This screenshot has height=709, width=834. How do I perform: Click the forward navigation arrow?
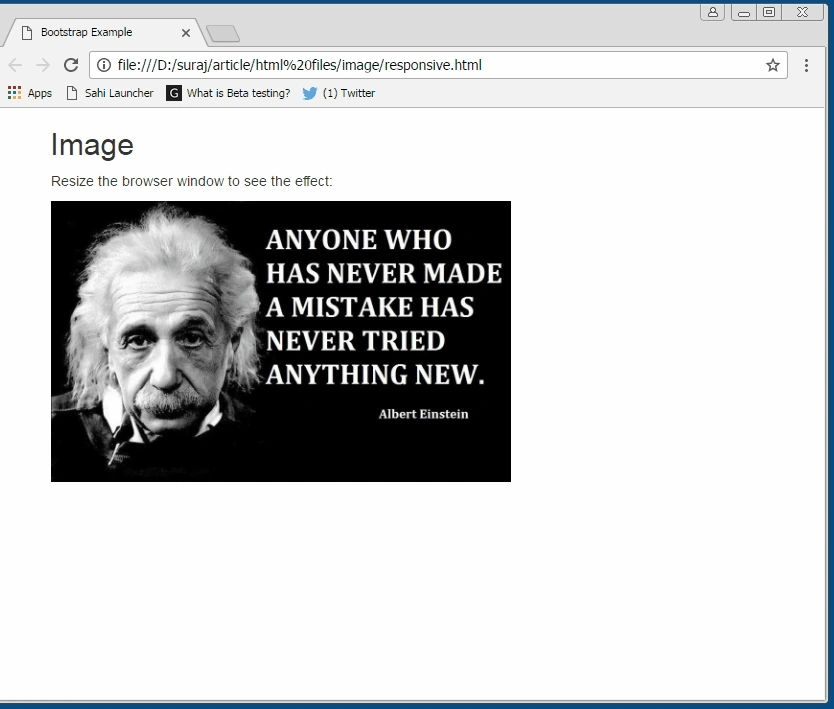click(43, 65)
